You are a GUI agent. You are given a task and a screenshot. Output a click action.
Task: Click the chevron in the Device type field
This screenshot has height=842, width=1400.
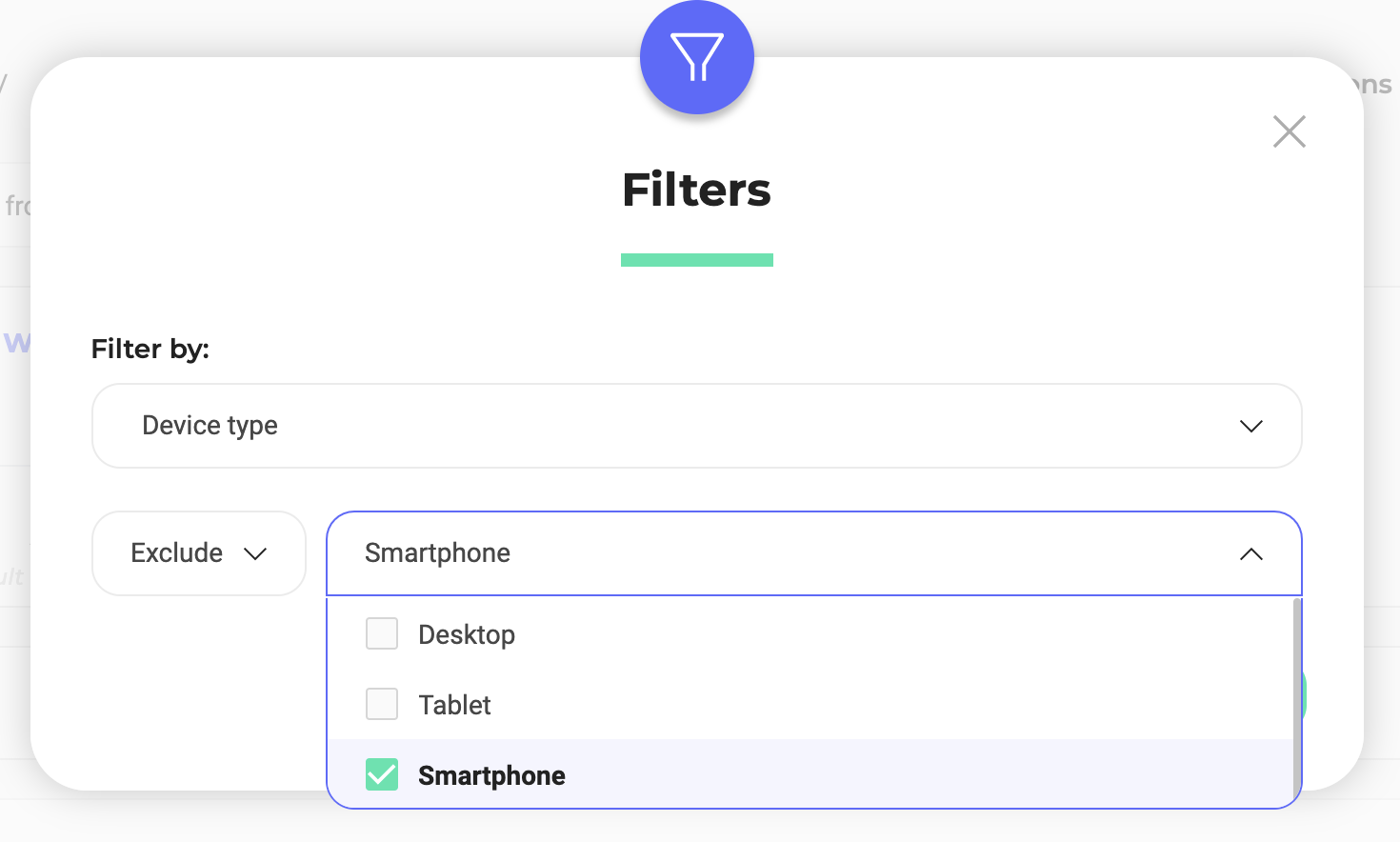tap(1251, 426)
